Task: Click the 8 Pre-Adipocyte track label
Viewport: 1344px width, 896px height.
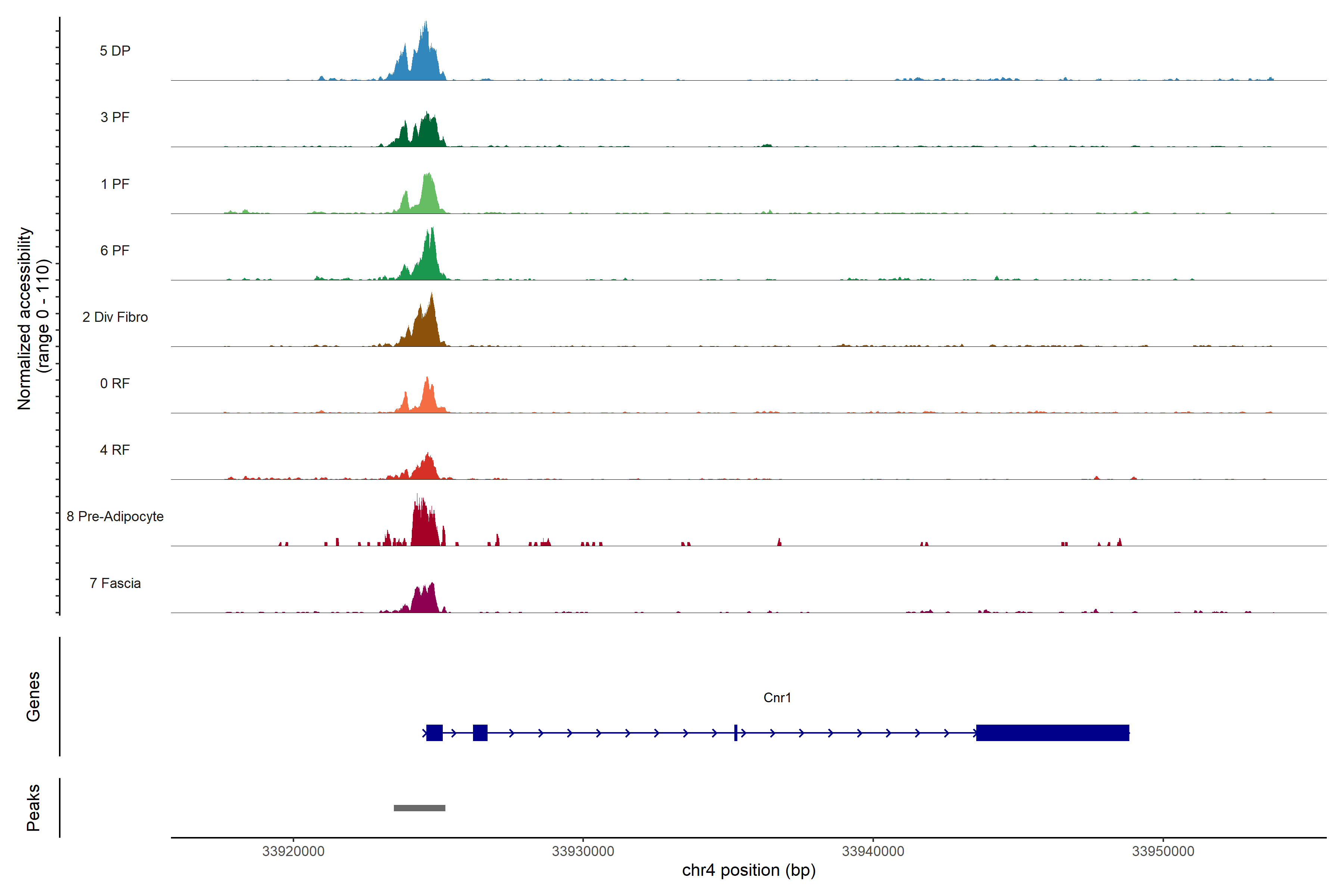Action: [x=115, y=517]
